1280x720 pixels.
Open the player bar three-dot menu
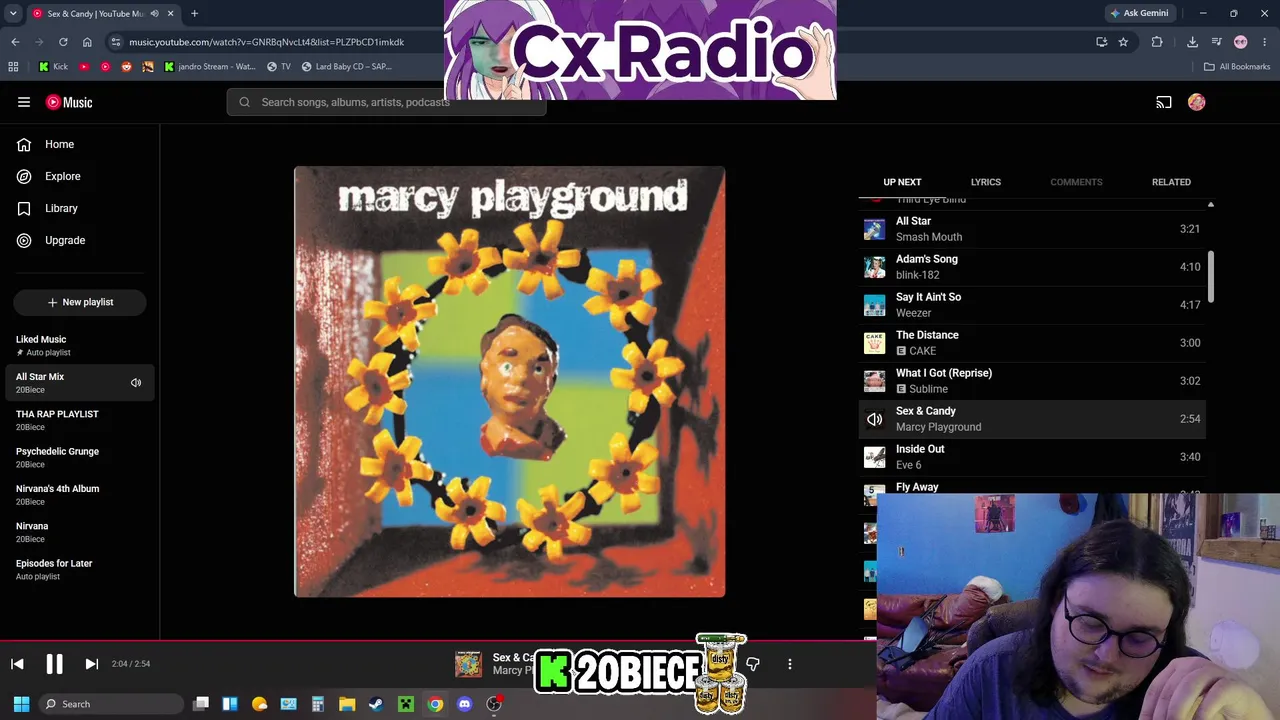click(790, 664)
